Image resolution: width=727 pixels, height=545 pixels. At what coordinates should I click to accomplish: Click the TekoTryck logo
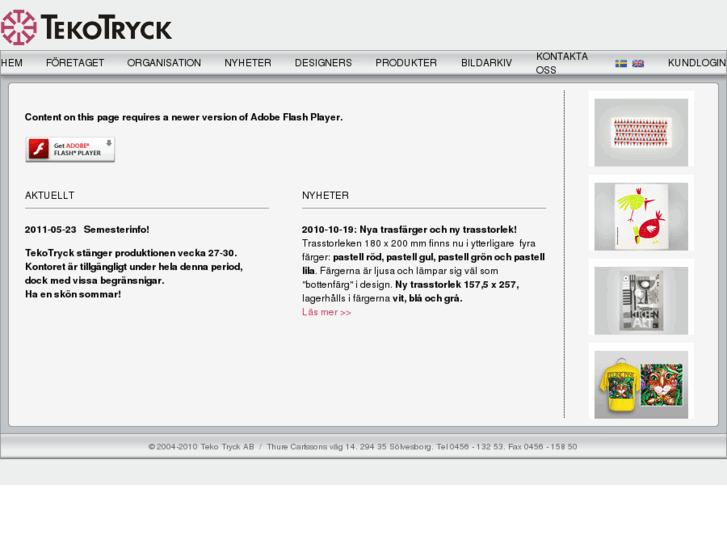coord(86,27)
